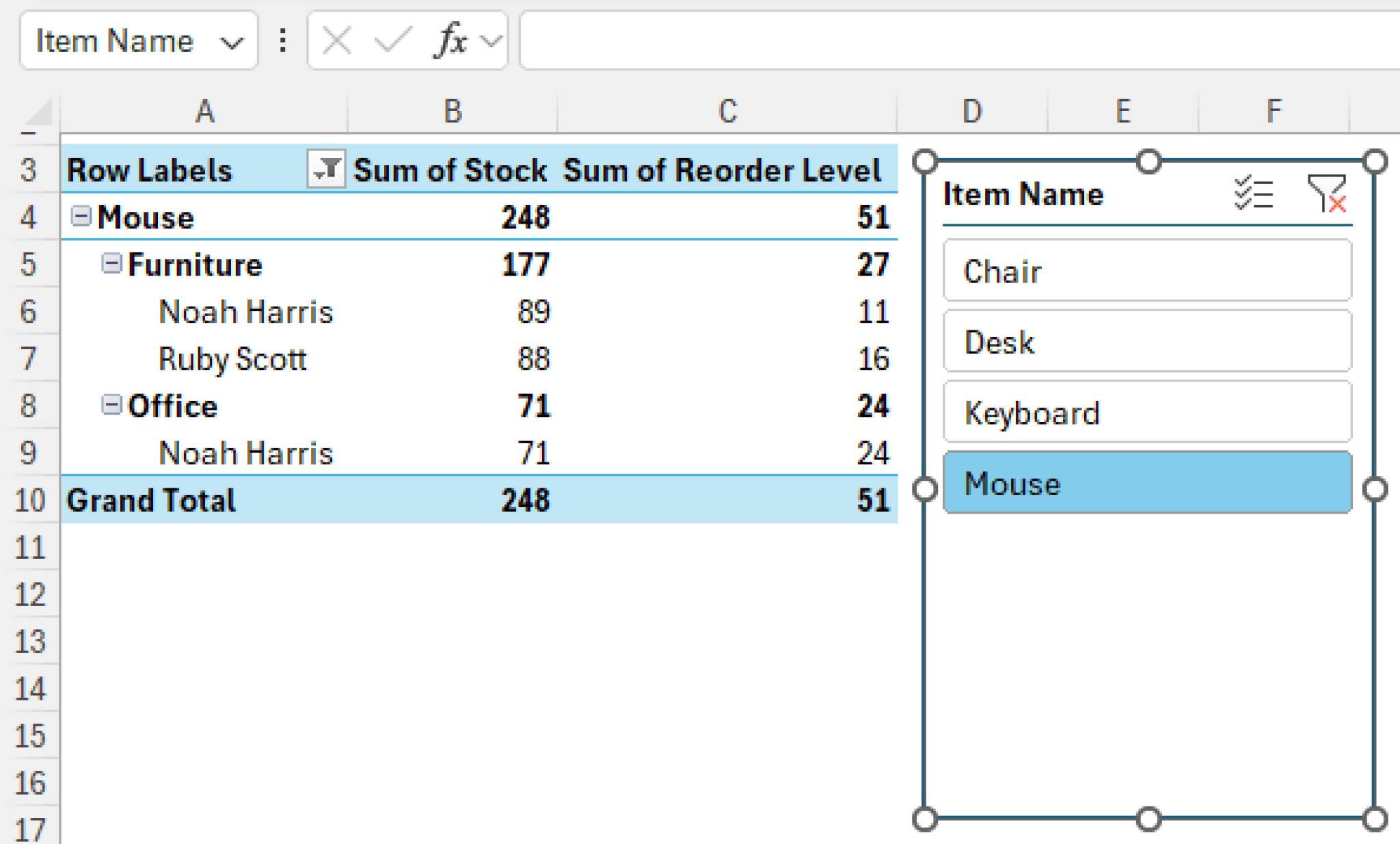Collapse the Office group
1400x844 pixels.
click(x=111, y=405)
